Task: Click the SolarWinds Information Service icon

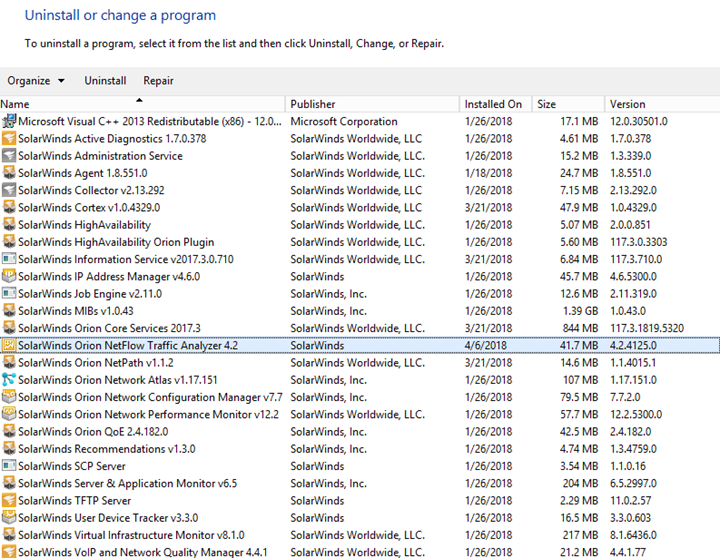Action: point(9,259)
